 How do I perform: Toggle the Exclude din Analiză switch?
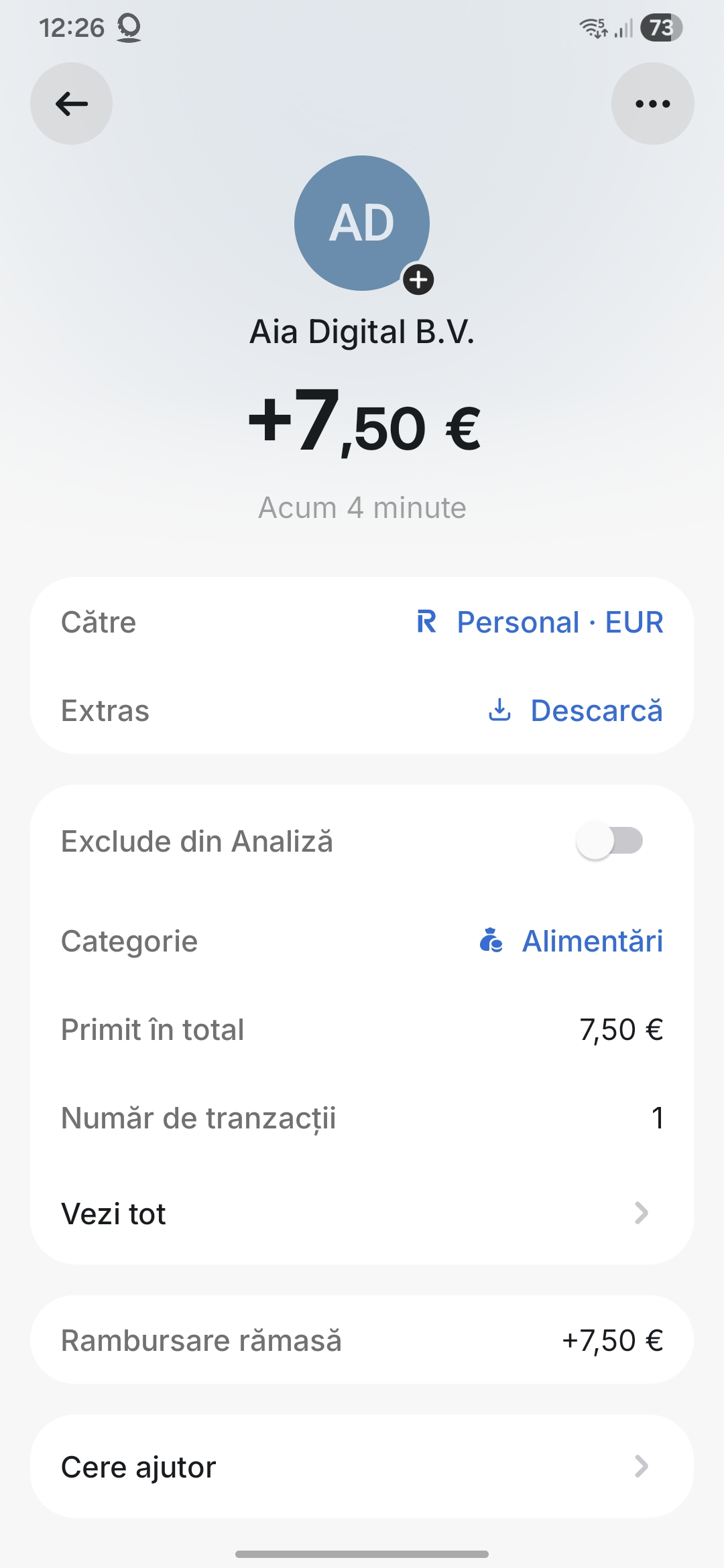(x=609, y=841)
